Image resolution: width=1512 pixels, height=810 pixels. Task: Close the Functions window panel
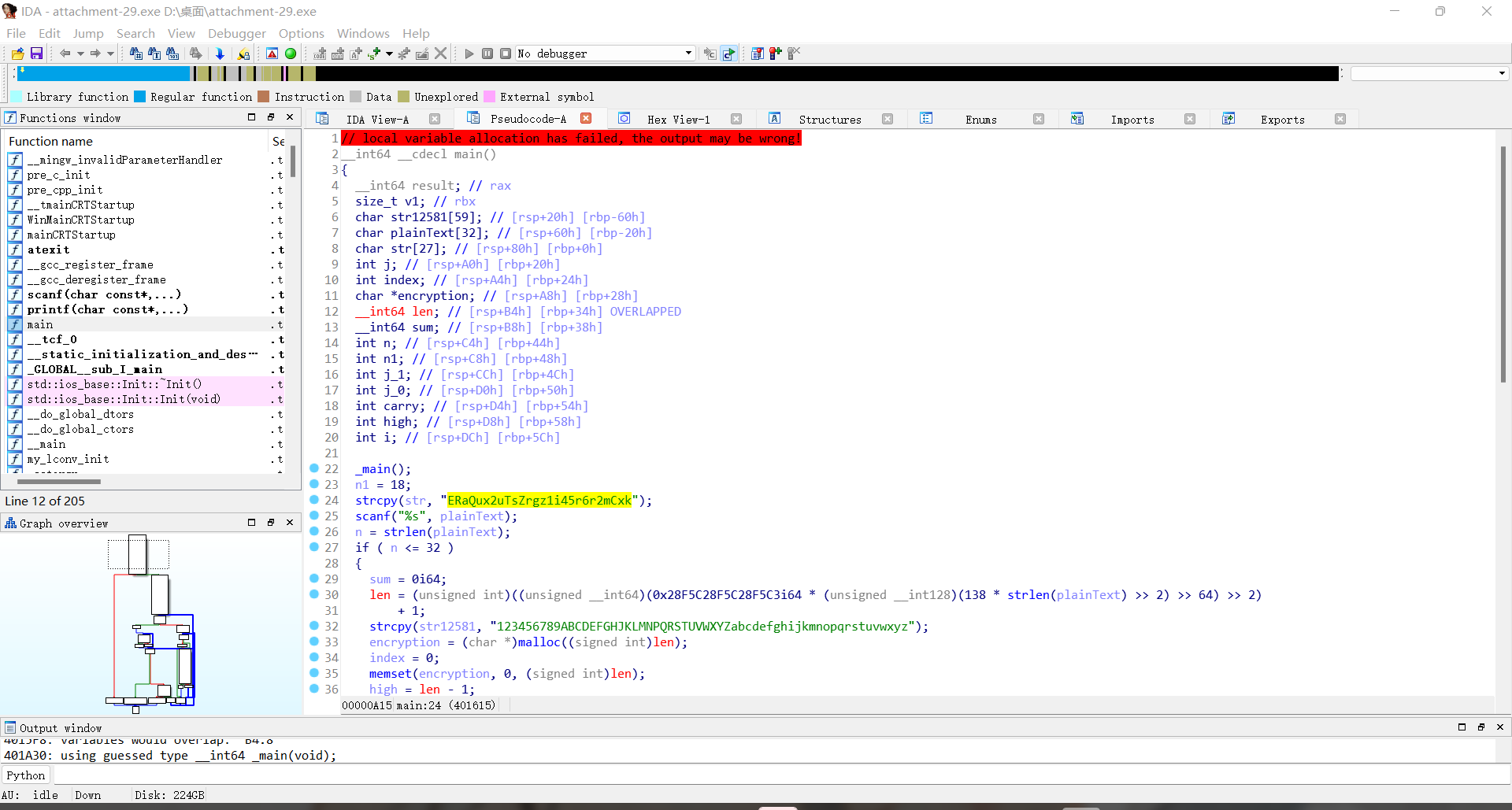[290, 117]
